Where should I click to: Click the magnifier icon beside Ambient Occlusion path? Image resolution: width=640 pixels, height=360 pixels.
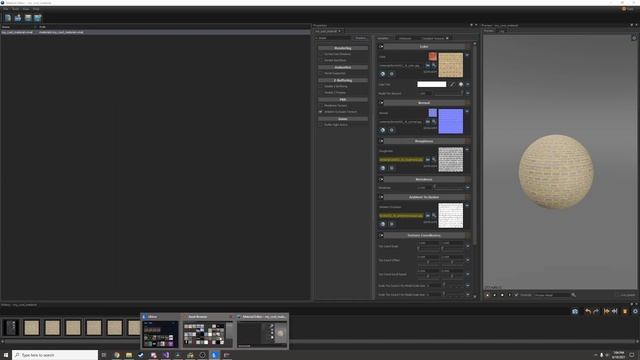434,216
